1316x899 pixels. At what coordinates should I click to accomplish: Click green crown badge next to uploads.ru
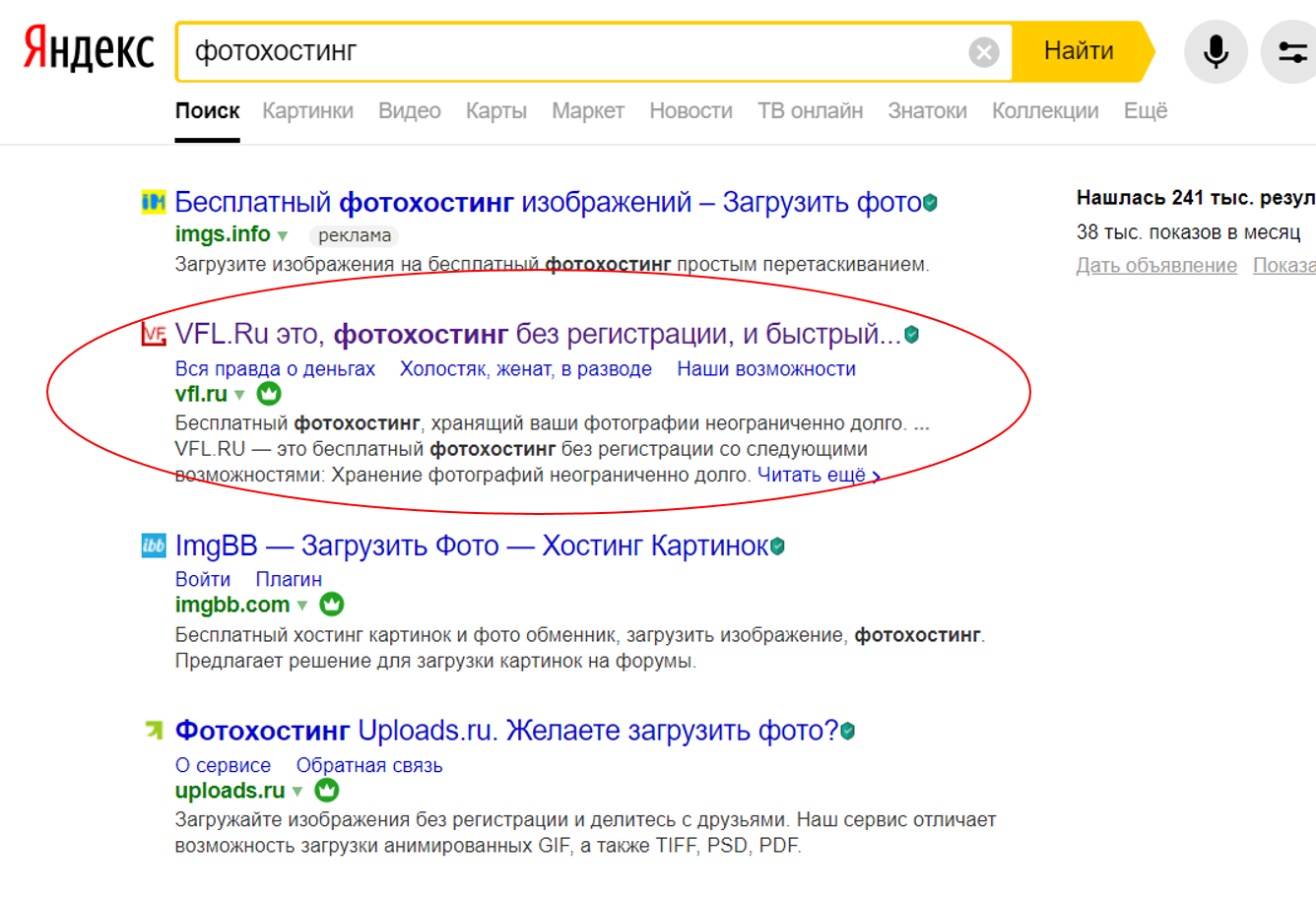click(327, 791)
